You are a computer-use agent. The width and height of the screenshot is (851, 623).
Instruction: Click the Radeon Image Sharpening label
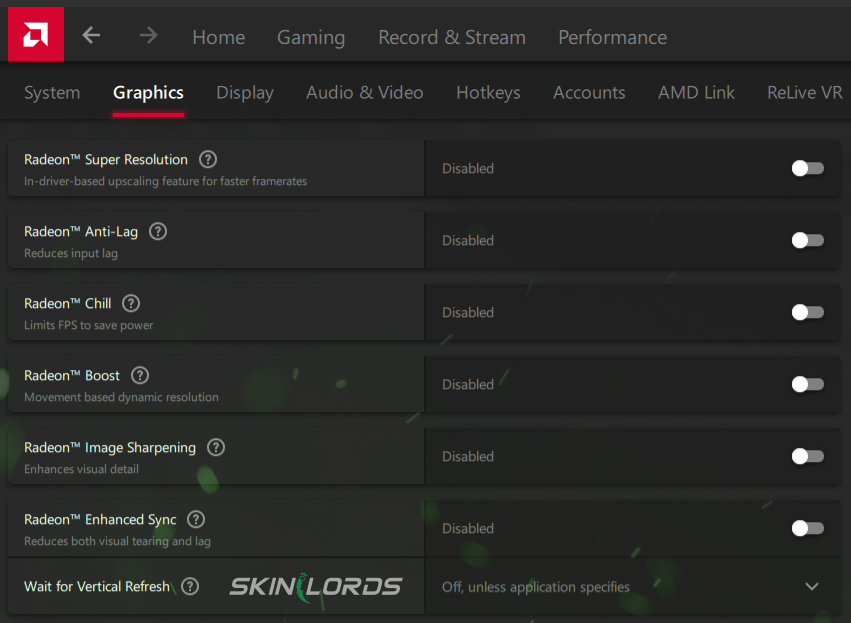point(110,448)
